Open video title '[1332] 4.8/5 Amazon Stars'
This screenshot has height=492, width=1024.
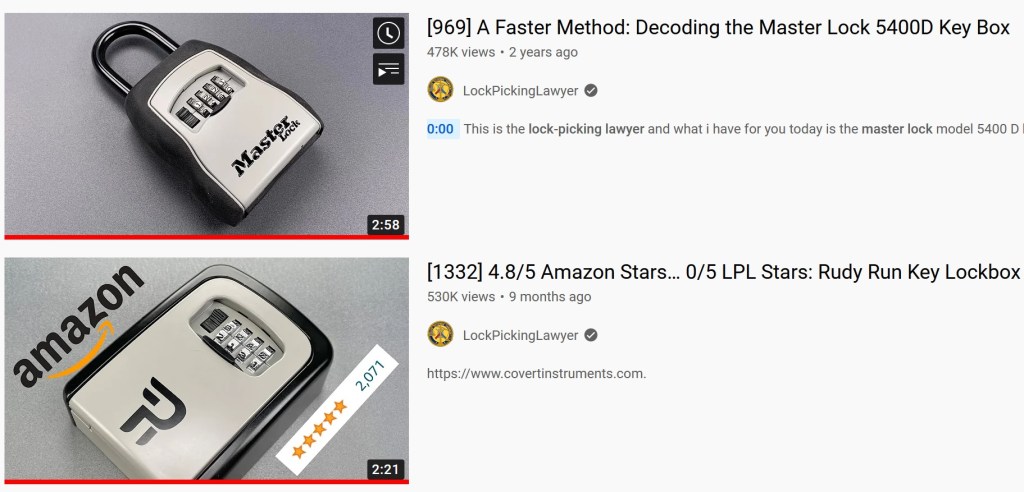coord(722,272)
